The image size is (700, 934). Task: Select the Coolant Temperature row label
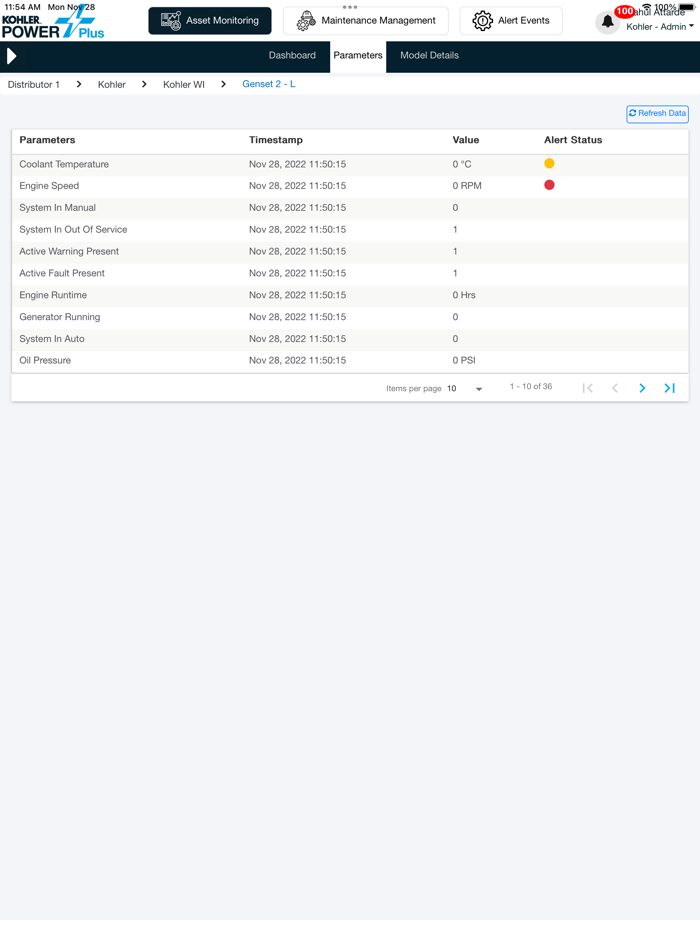click(64, 164)
